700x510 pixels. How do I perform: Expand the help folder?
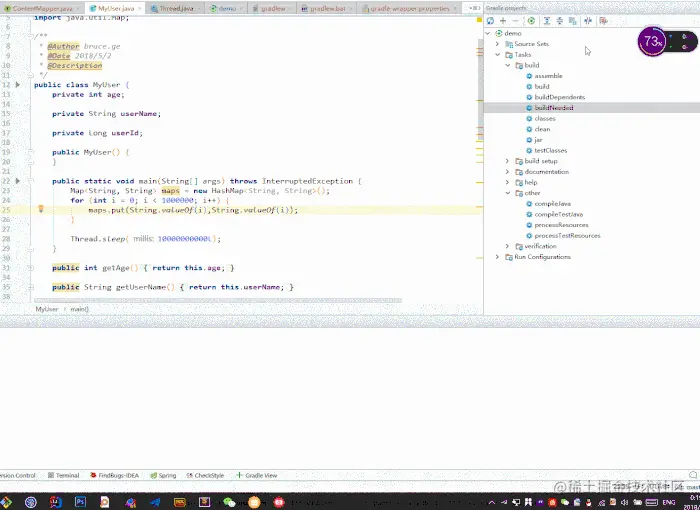[x=508, y=183]
